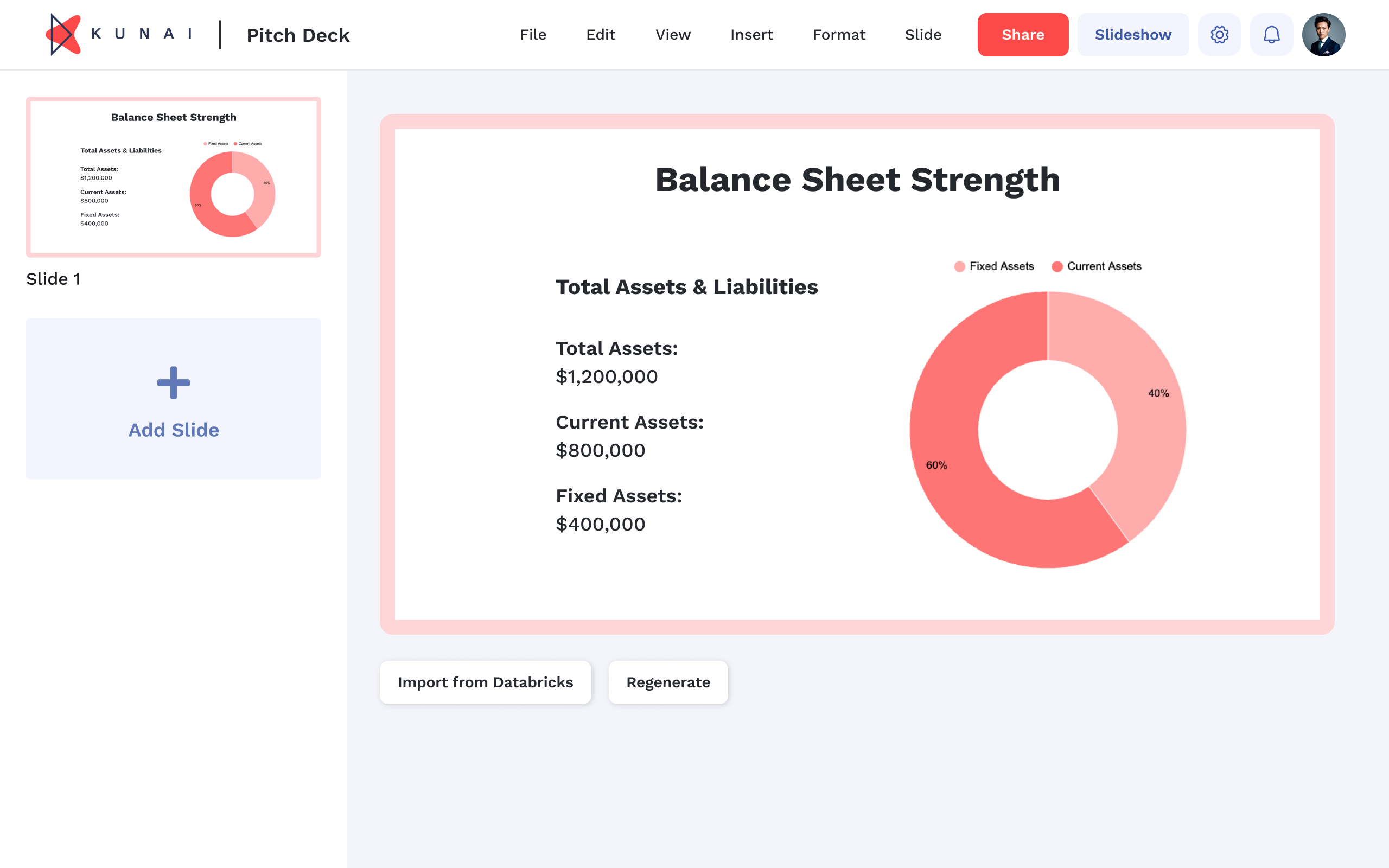Open the File menu
This screenshot has width=1389, height=868.
pyautogui.click(x=533, y=34)
